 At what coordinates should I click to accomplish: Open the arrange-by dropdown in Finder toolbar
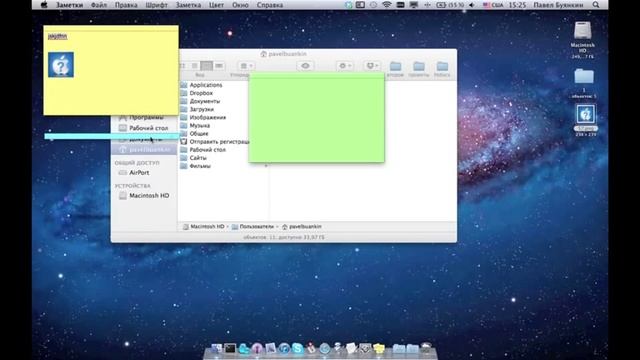pos(246,66)
